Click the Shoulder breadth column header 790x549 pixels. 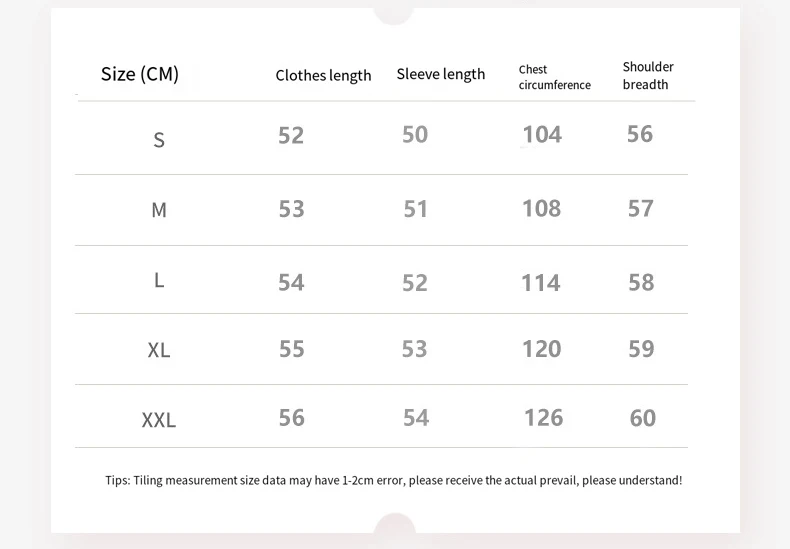point(648,76)
